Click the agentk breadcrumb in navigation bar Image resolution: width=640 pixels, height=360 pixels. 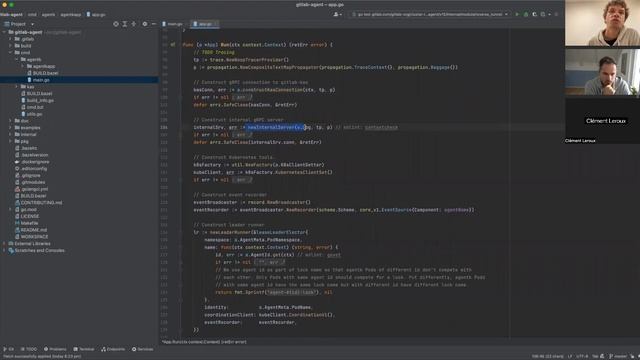tap(48, 14)
